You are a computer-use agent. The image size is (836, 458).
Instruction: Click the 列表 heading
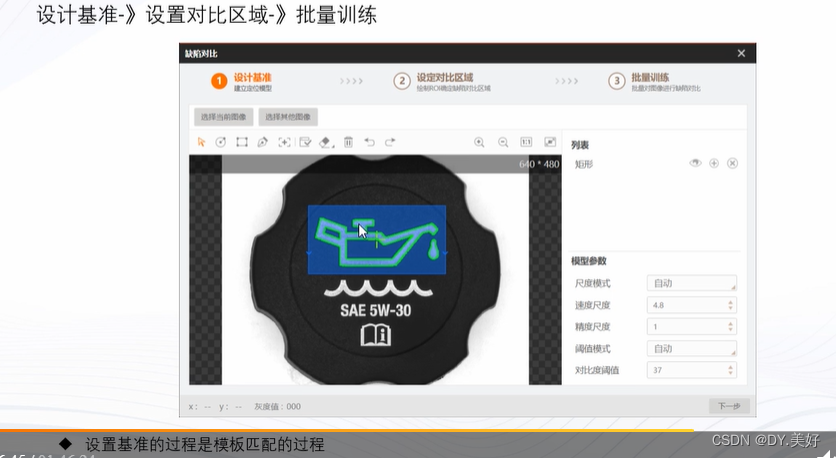click(x=580, y=145)
